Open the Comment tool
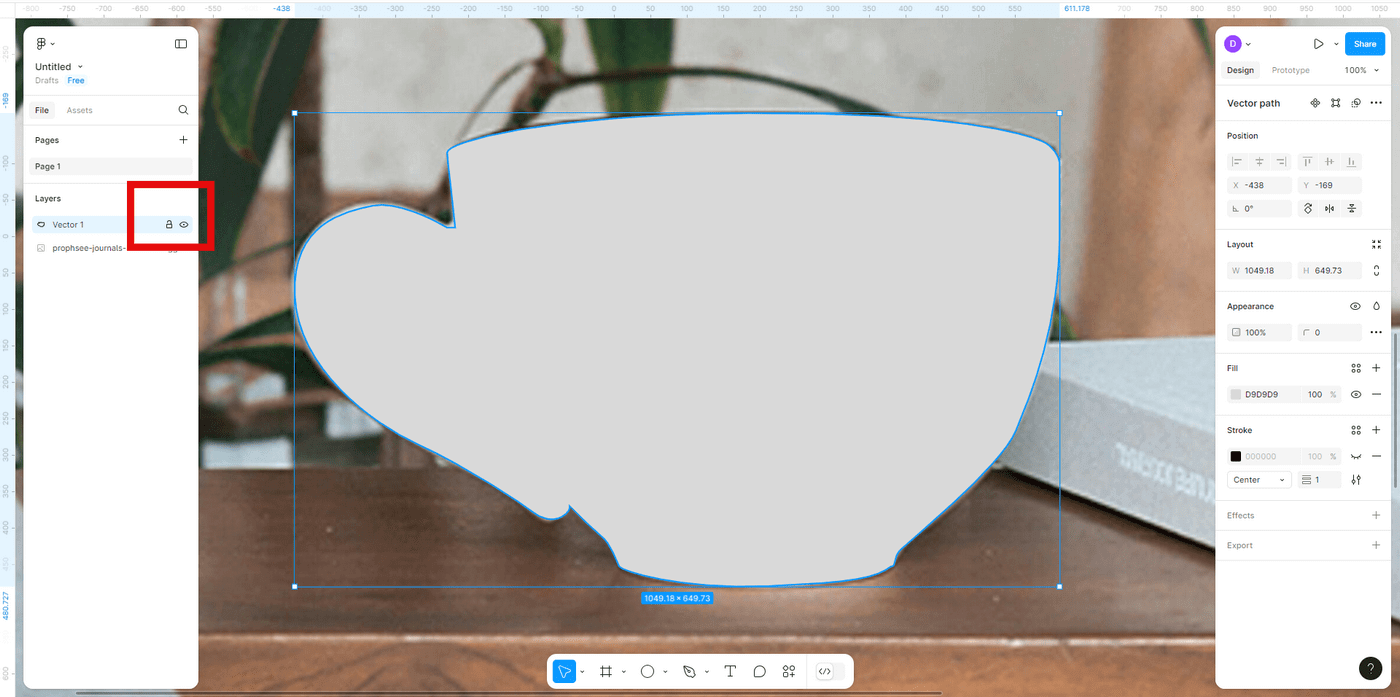The image size is (1400, 697). 759,671
